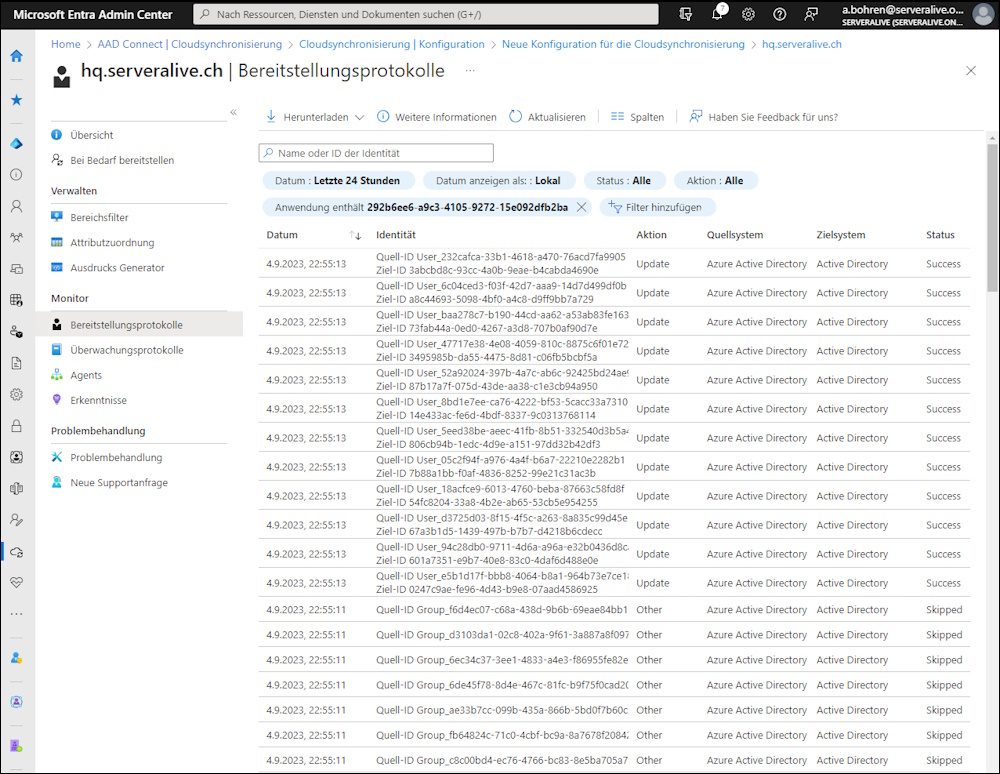1000x774 pixels.
Task: Open the help question mark icon
Action: pyautogui.click(x=779, y=14)
